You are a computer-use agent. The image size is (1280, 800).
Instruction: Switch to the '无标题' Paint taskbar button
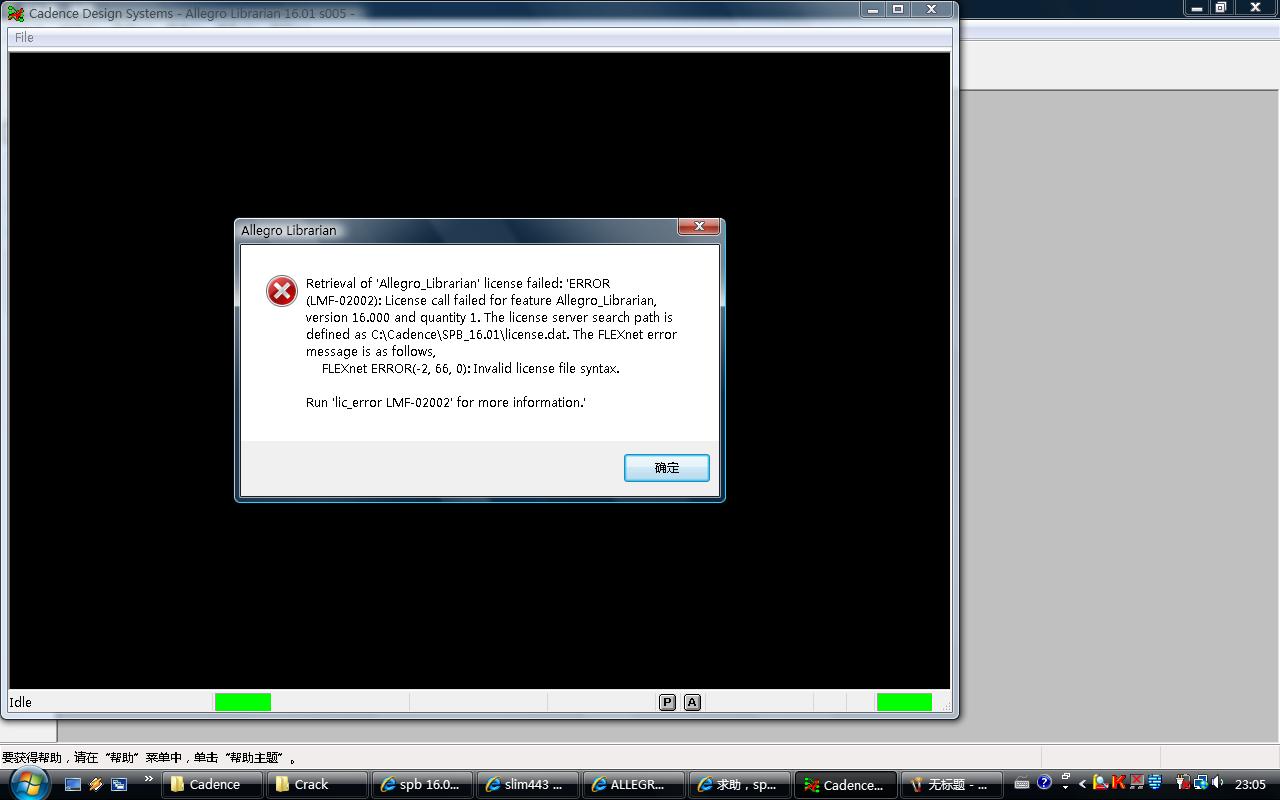click(952, 785)
